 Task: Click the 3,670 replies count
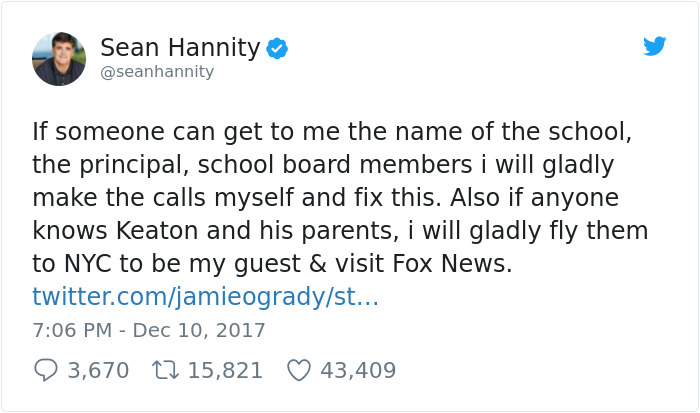tap(98, 370)
